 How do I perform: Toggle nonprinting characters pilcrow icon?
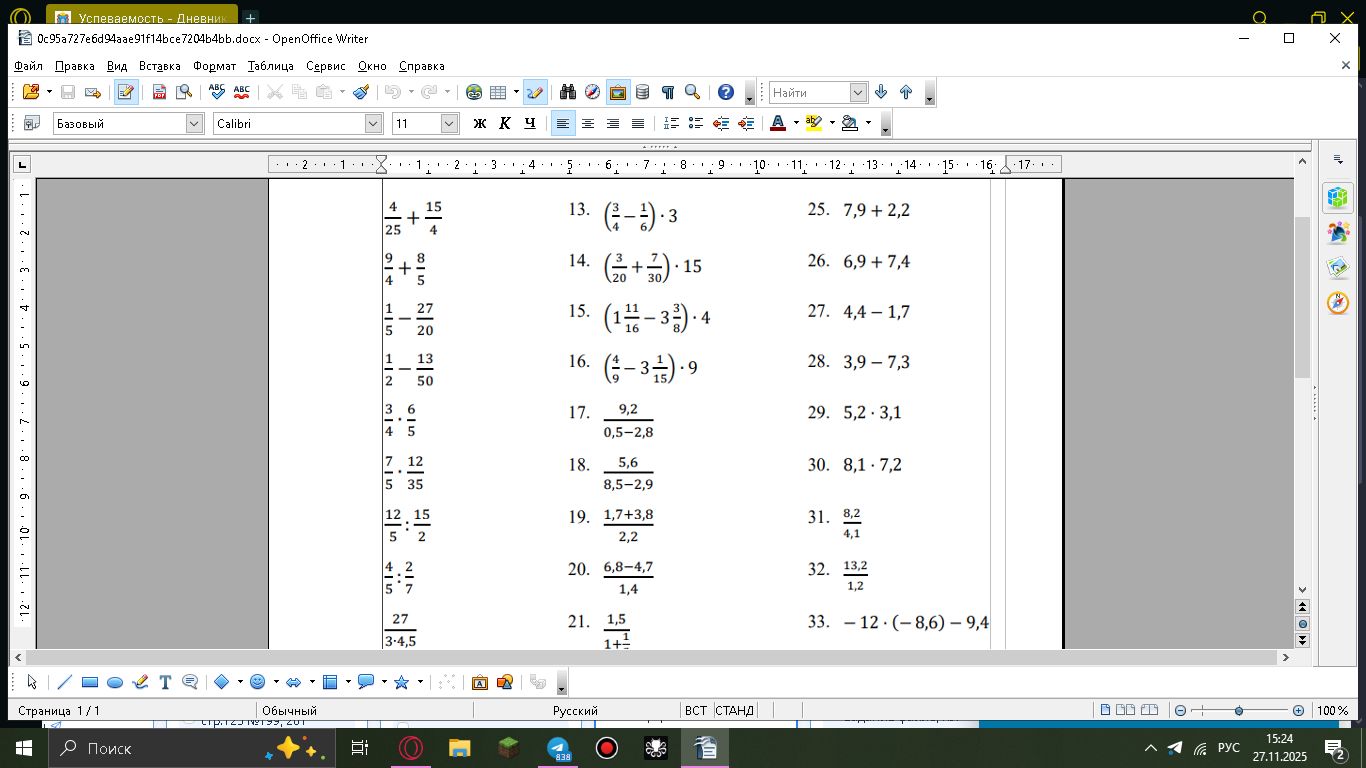(667, 92)
